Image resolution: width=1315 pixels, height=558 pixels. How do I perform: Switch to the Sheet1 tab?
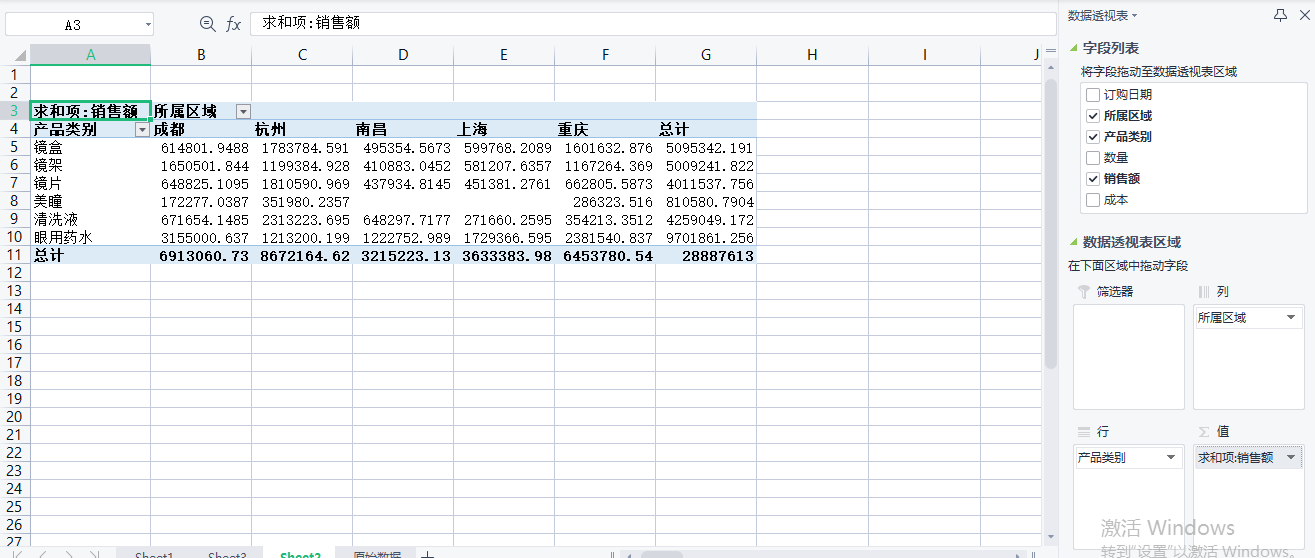tap(154, 555)
